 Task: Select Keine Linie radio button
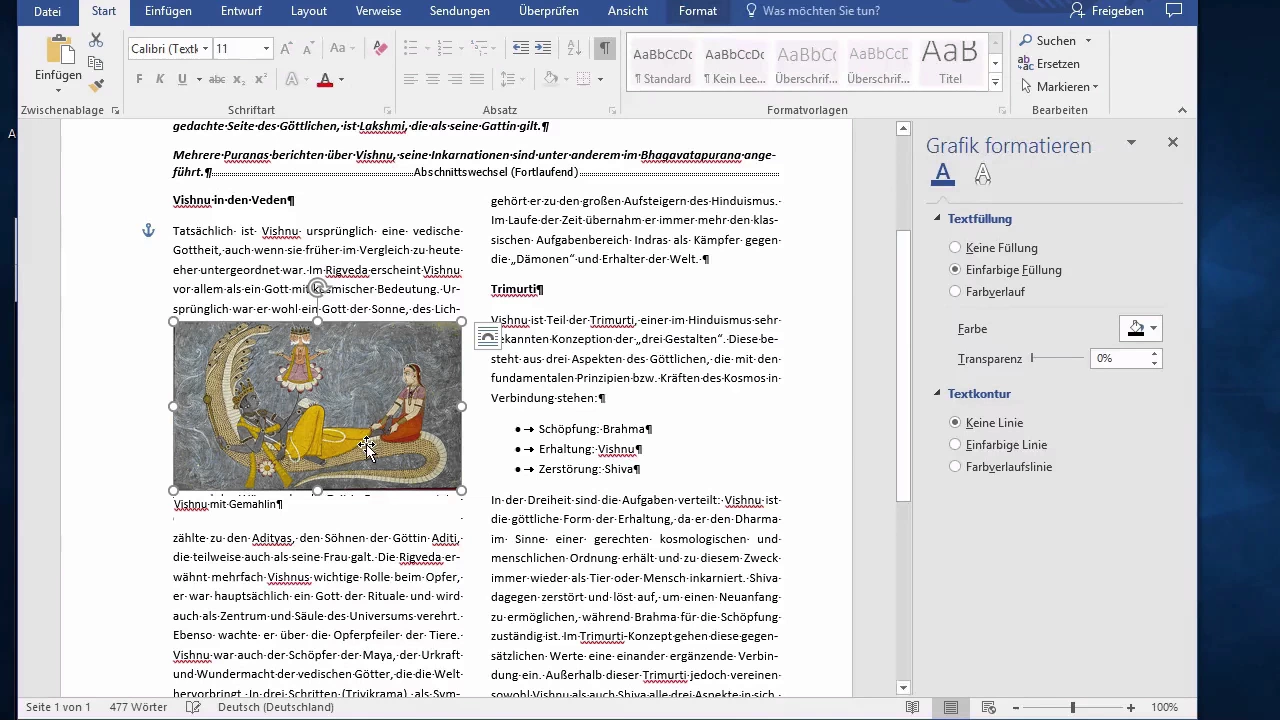955,423
